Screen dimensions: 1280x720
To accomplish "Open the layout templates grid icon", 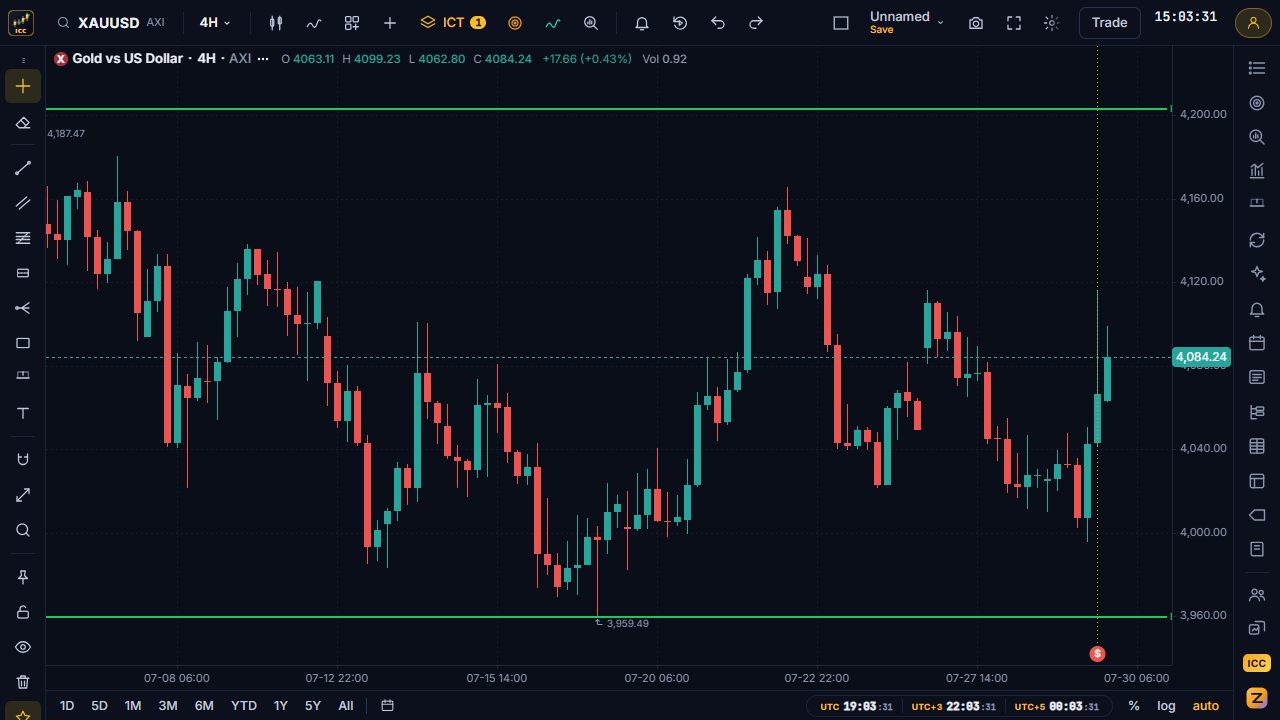I will [x=352, y=22].
